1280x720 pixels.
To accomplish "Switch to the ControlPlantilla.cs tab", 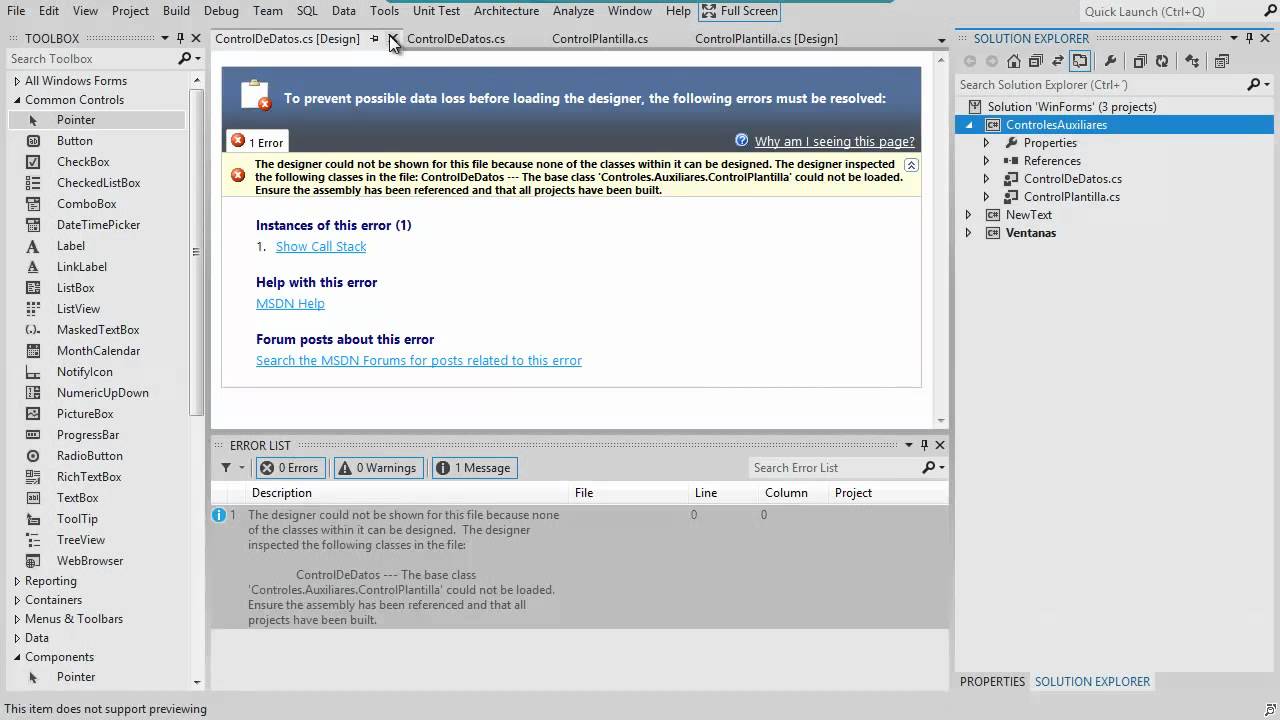I will [x=600, y=39].
